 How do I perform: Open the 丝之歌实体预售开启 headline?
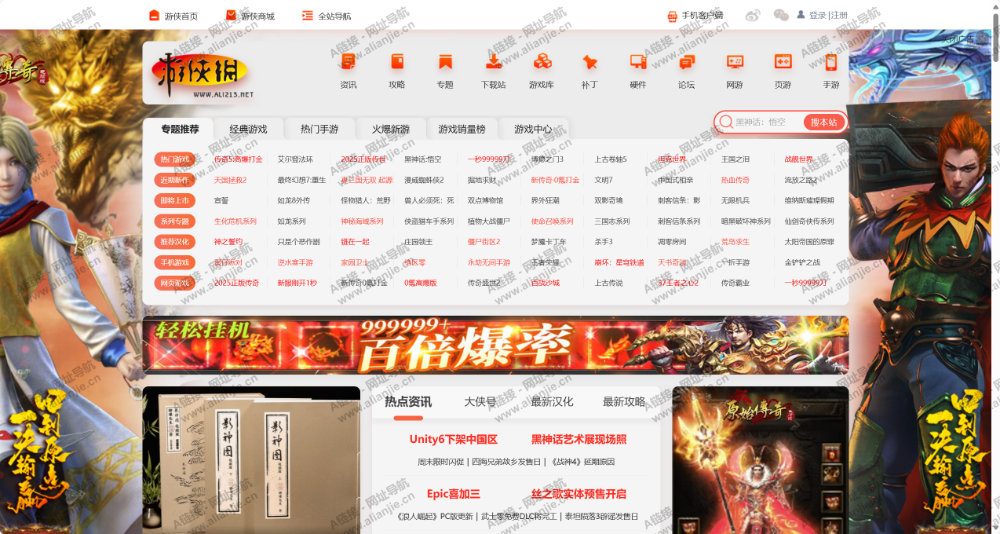(579, 494)
